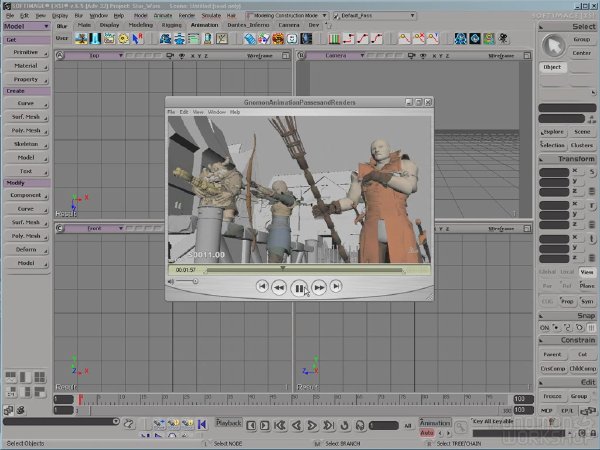Open the Camera viewport view dropdown
The image size is (600, 450).
pyautogui.click(x=336, y=56)
